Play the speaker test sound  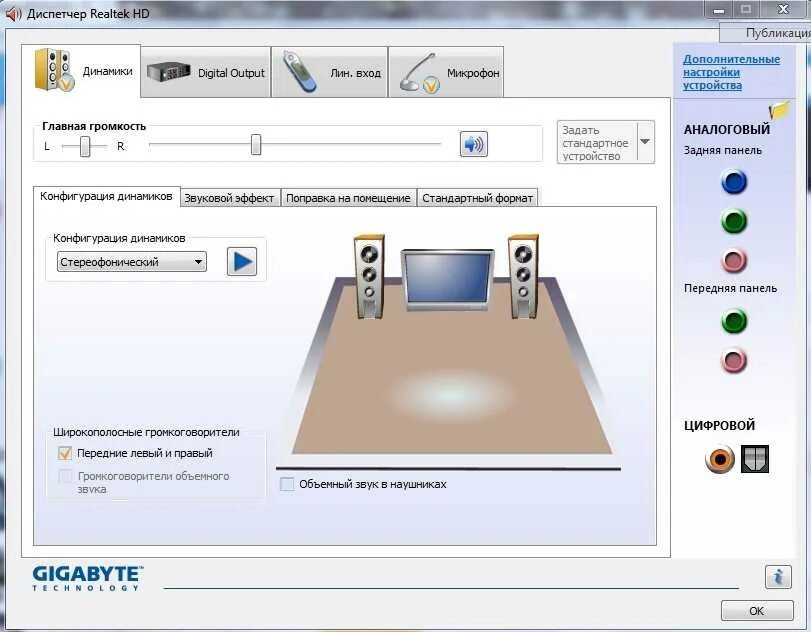coord(242,262)
